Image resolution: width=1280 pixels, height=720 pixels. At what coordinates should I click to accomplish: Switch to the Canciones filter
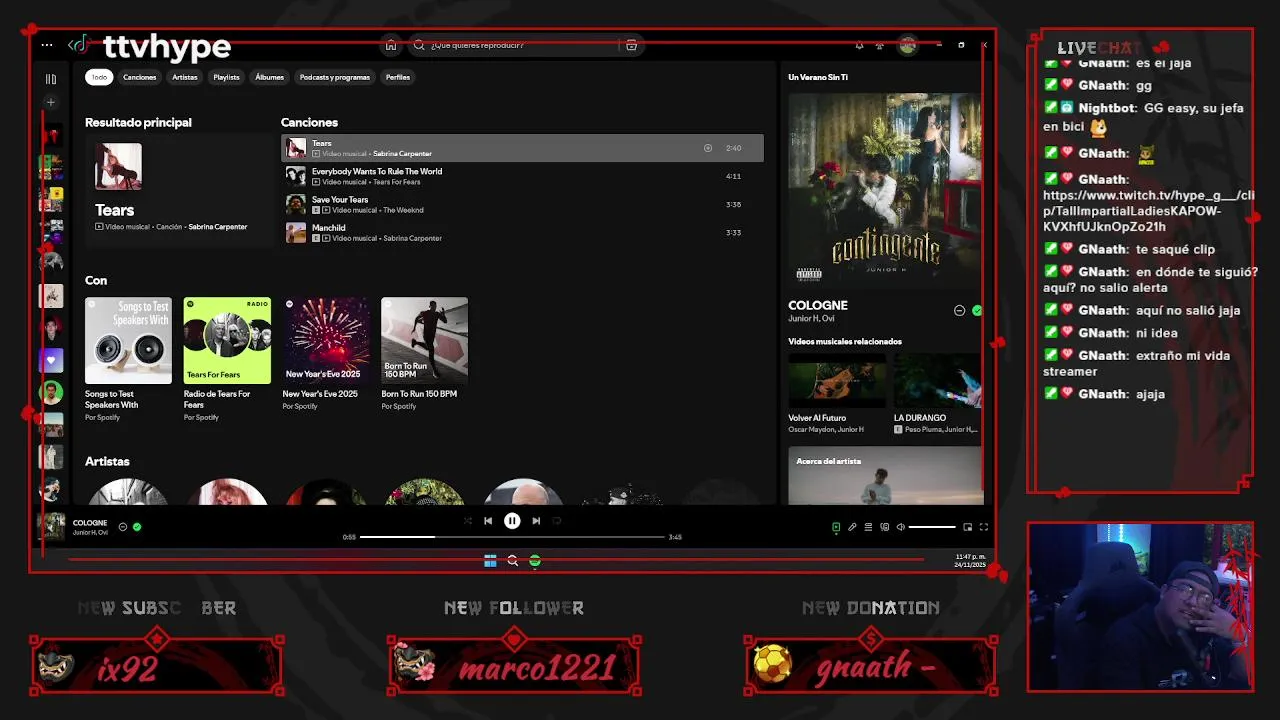pos(140,77)
